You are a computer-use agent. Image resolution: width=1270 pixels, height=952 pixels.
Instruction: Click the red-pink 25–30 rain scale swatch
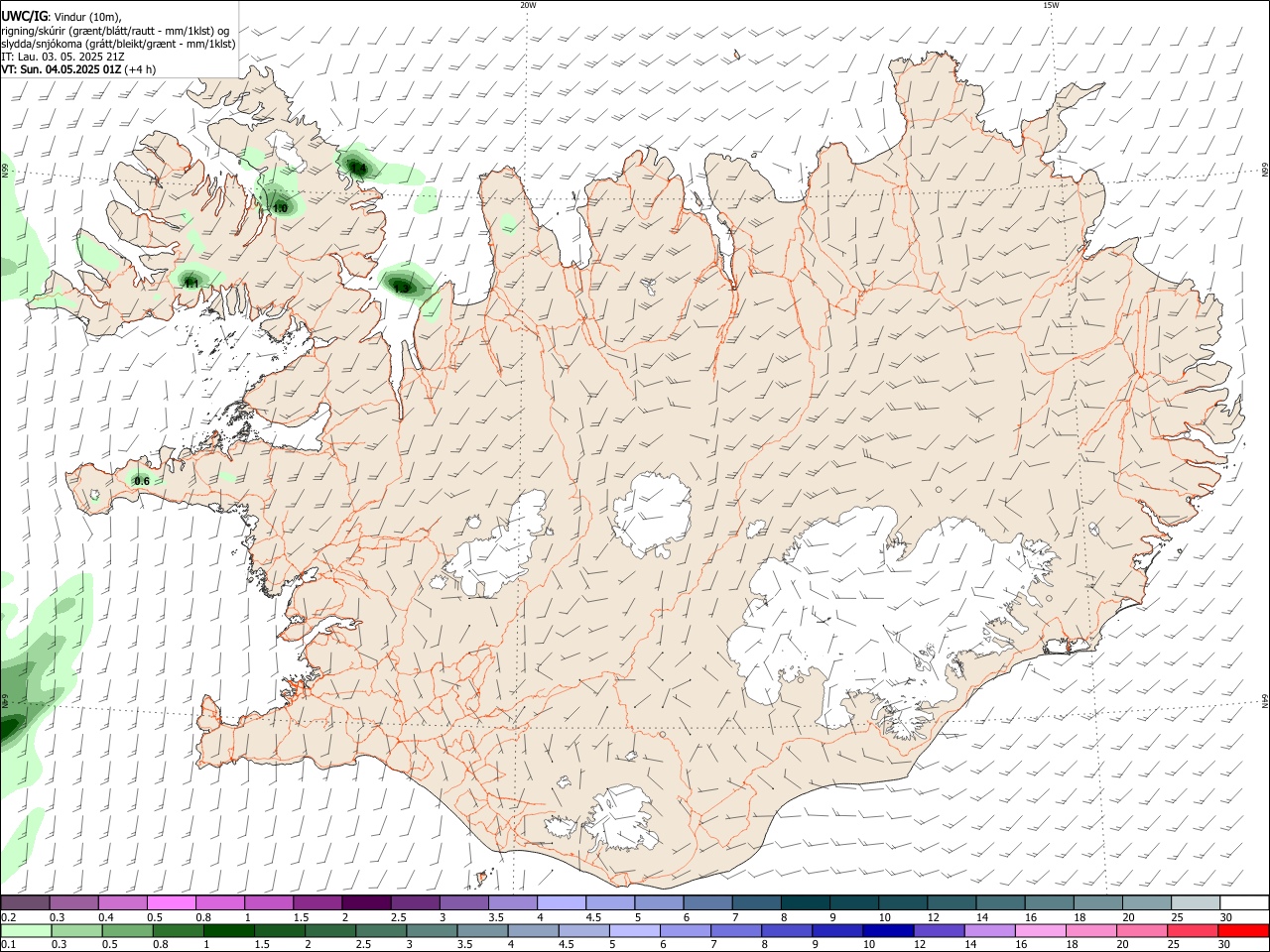[x=1192, y=931]
